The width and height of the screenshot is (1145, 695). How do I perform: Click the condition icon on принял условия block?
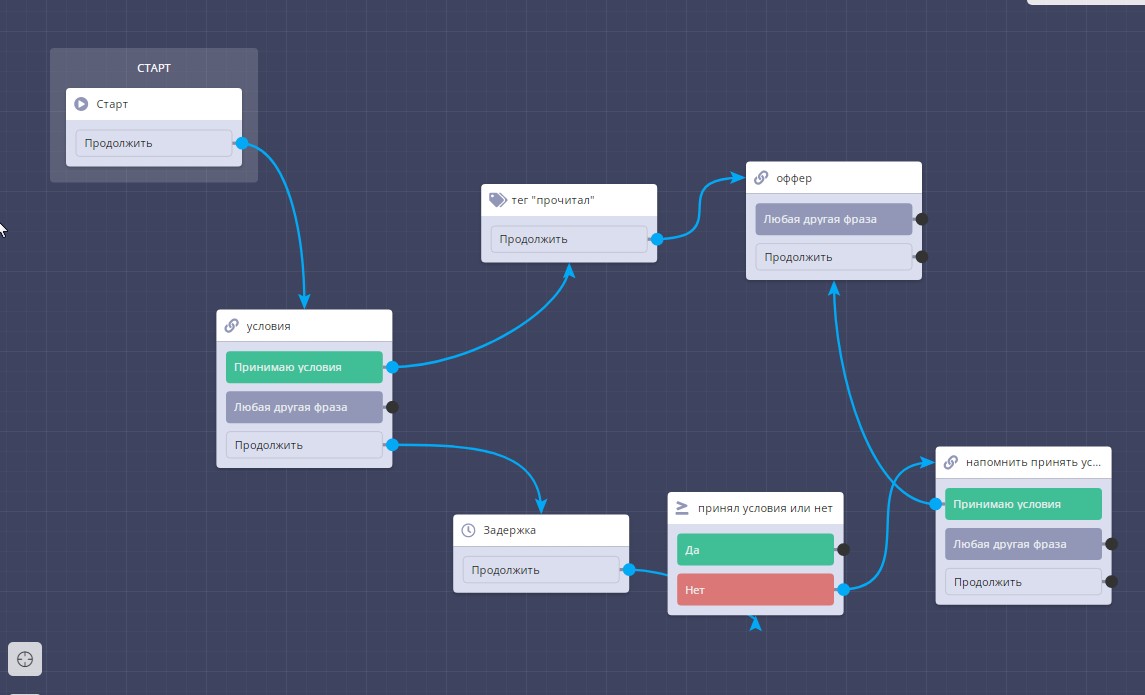click(683, 508)
